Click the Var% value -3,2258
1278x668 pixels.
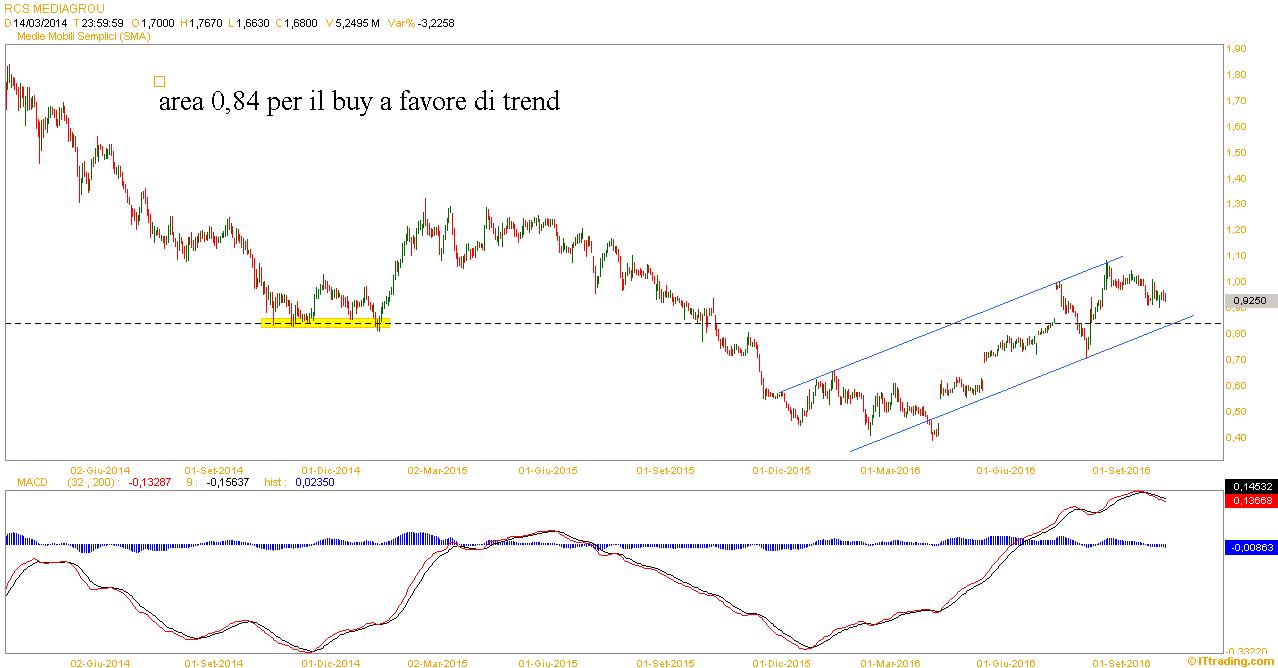pos(433,23)
